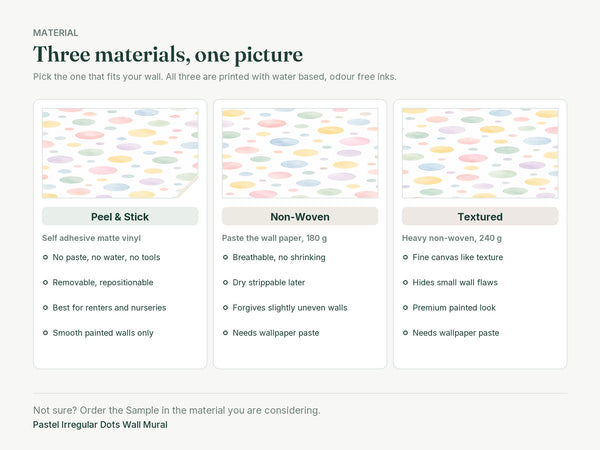Open the Peel & Stick sample image
Viewport: 600px width, 450px height.
(120, 153)
